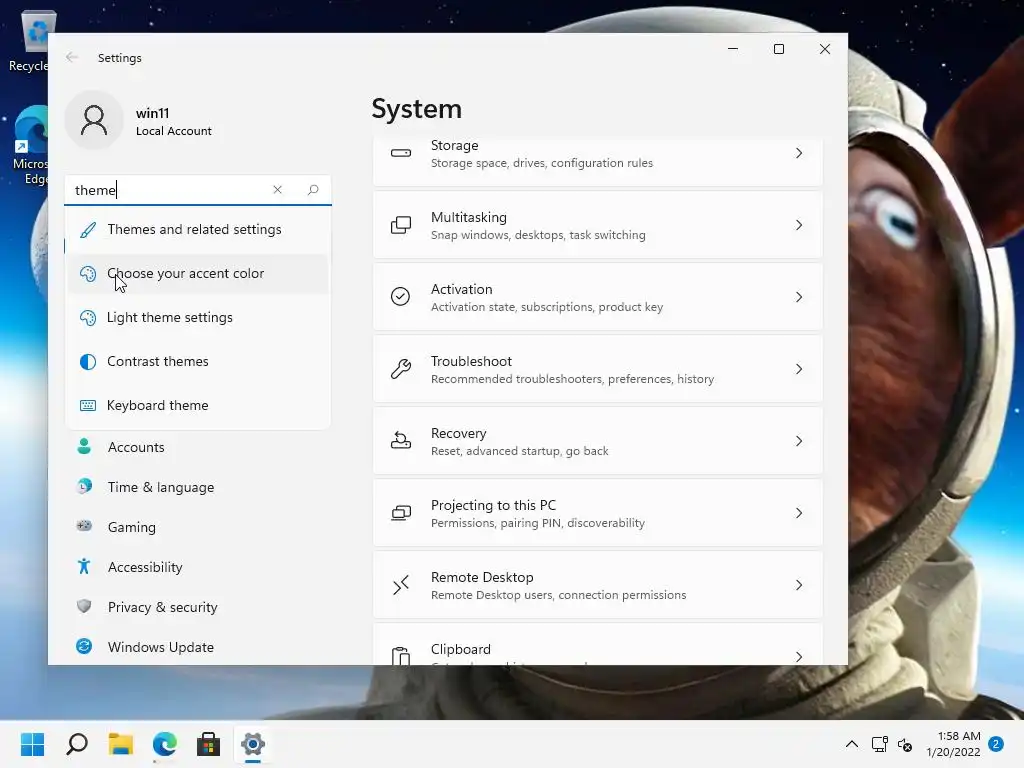The width and height of the screenshot is (1024, 768).
Task: Click the Privacy & security shield icon
Action: click(x=84, y=606)
